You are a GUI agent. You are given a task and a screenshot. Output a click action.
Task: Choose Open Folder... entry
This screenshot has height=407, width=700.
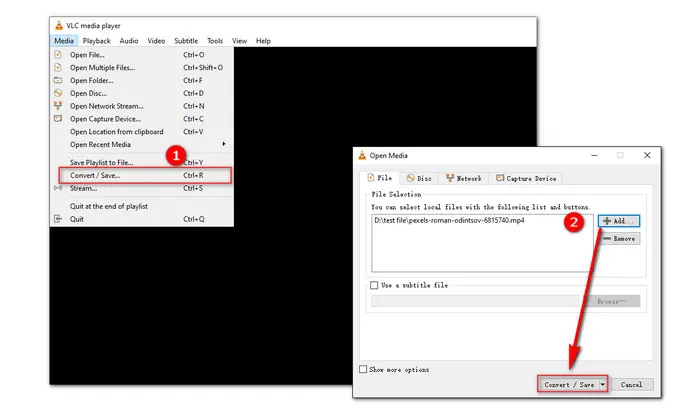coord(142,80)
